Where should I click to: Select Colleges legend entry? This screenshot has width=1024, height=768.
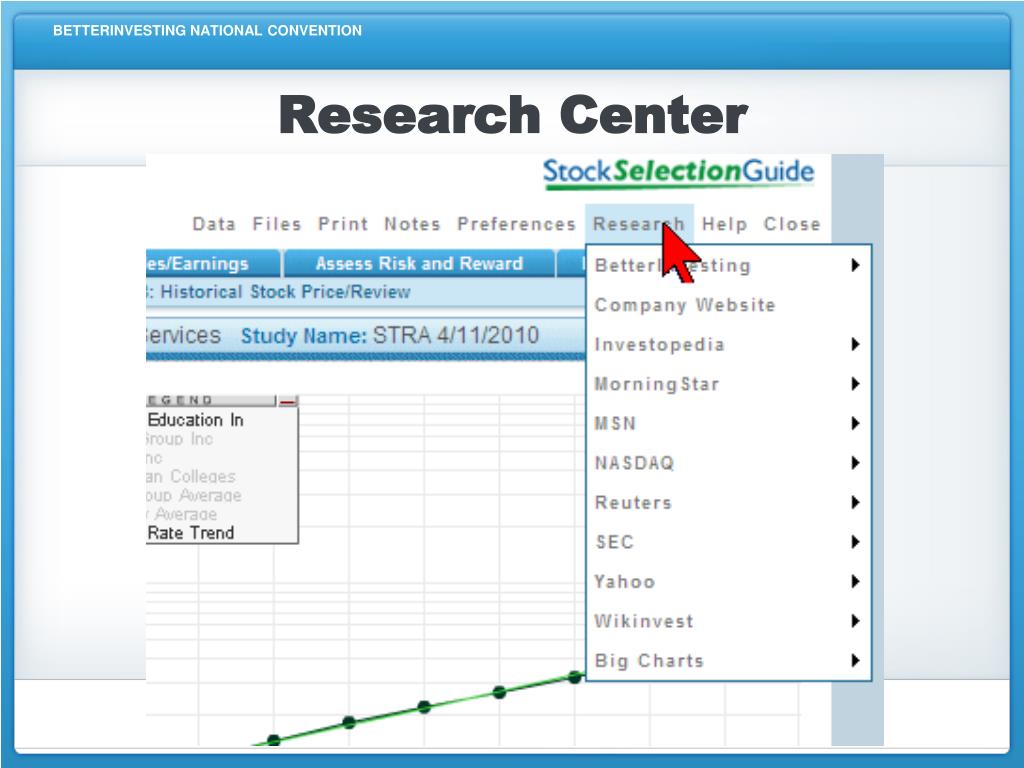pos(191,477)
